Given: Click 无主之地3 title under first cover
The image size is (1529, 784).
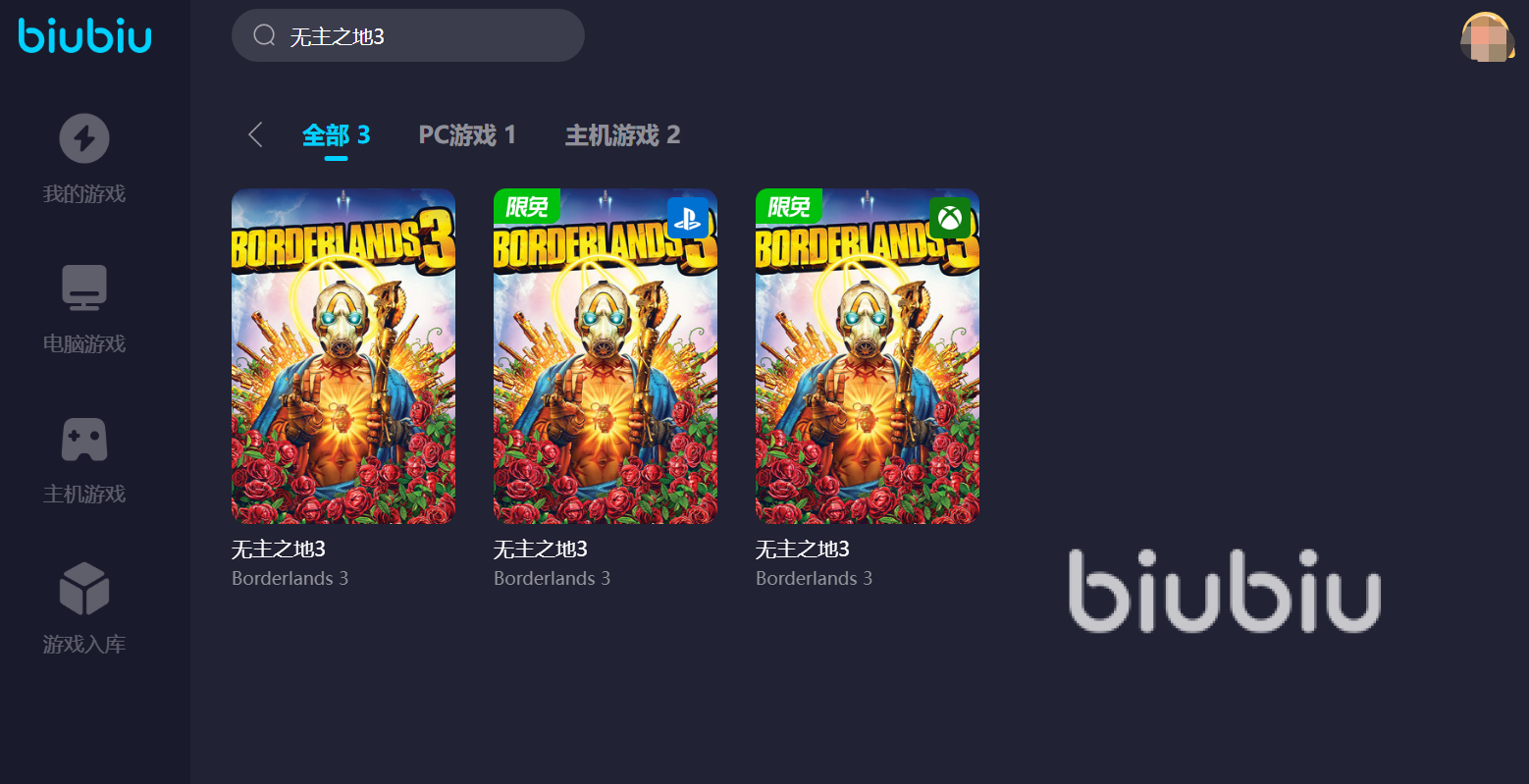Looking at the screenshot, I should point(279,549).
